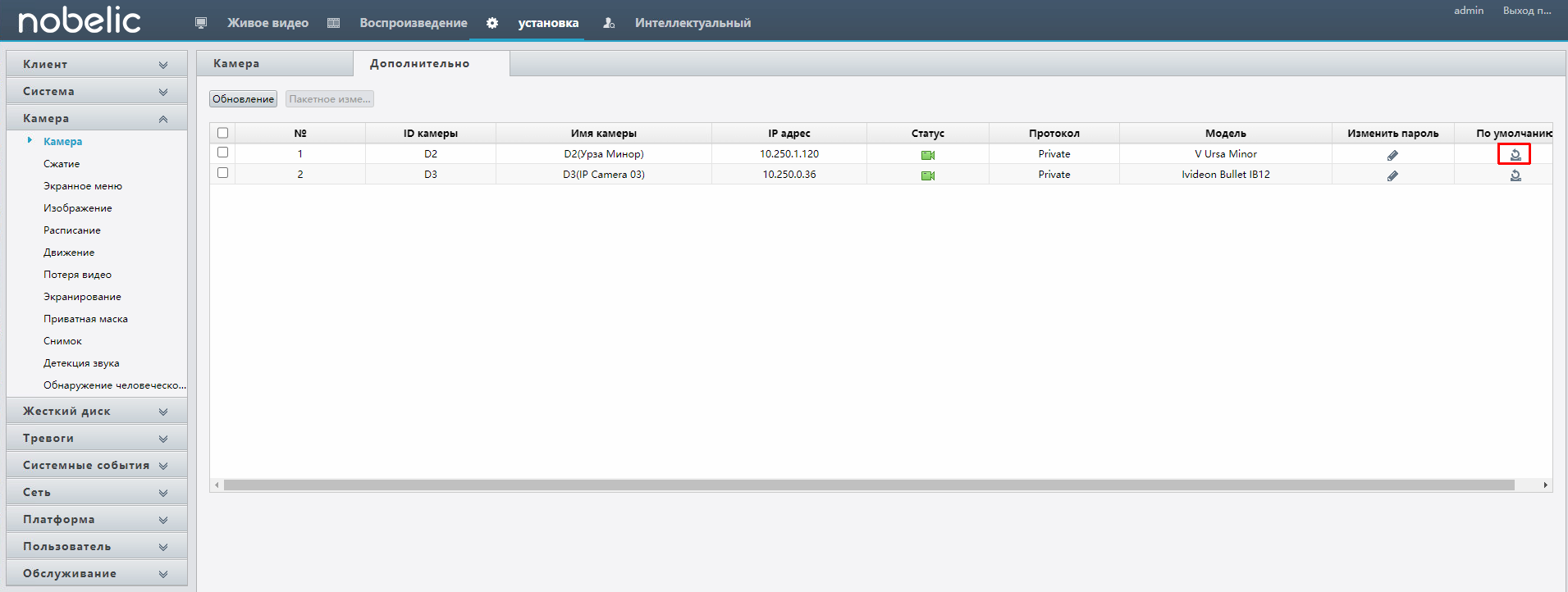This screenshot has height=592, width=1568.
Task: Switch to the Дополнительно tab
Action: coord(432,63)
